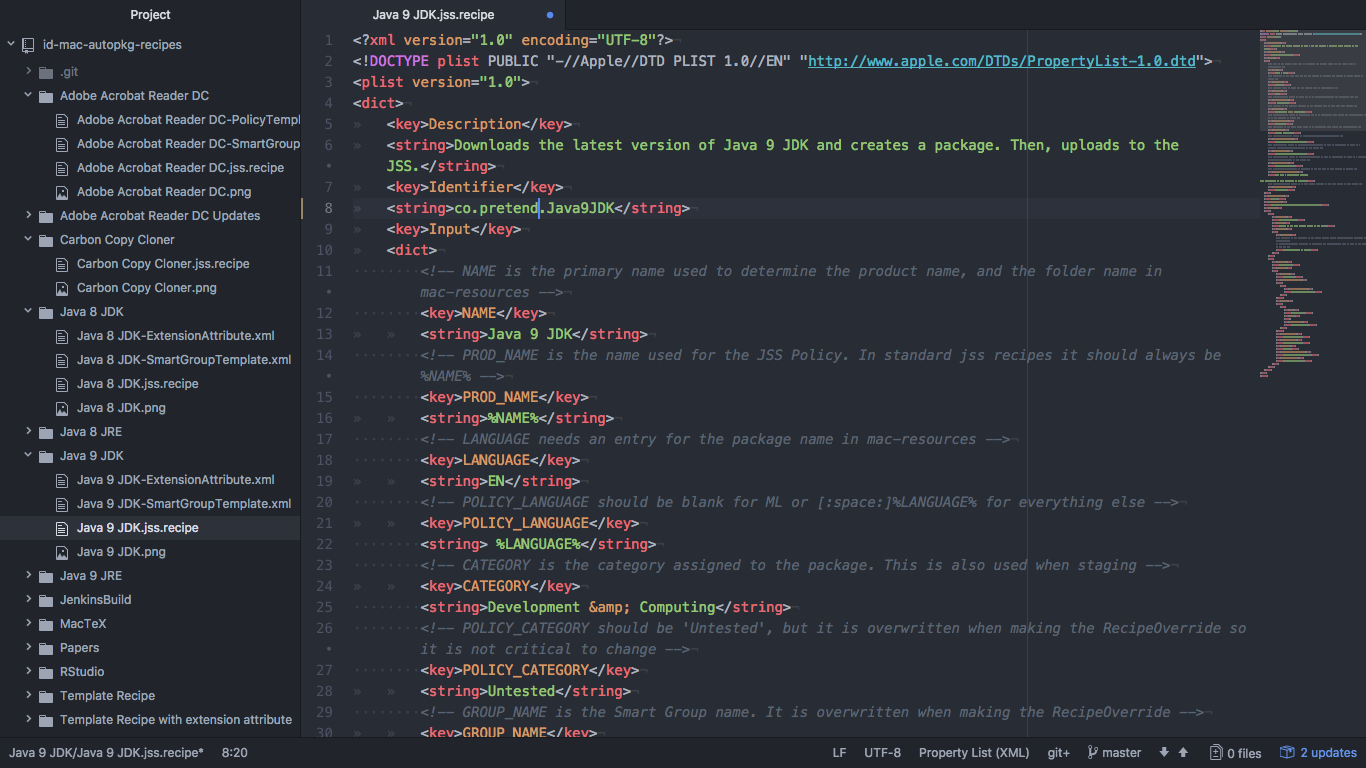The image size is (1366, 768).
Task: Click the .git folder icon
Action: click(x=45, y=72)
